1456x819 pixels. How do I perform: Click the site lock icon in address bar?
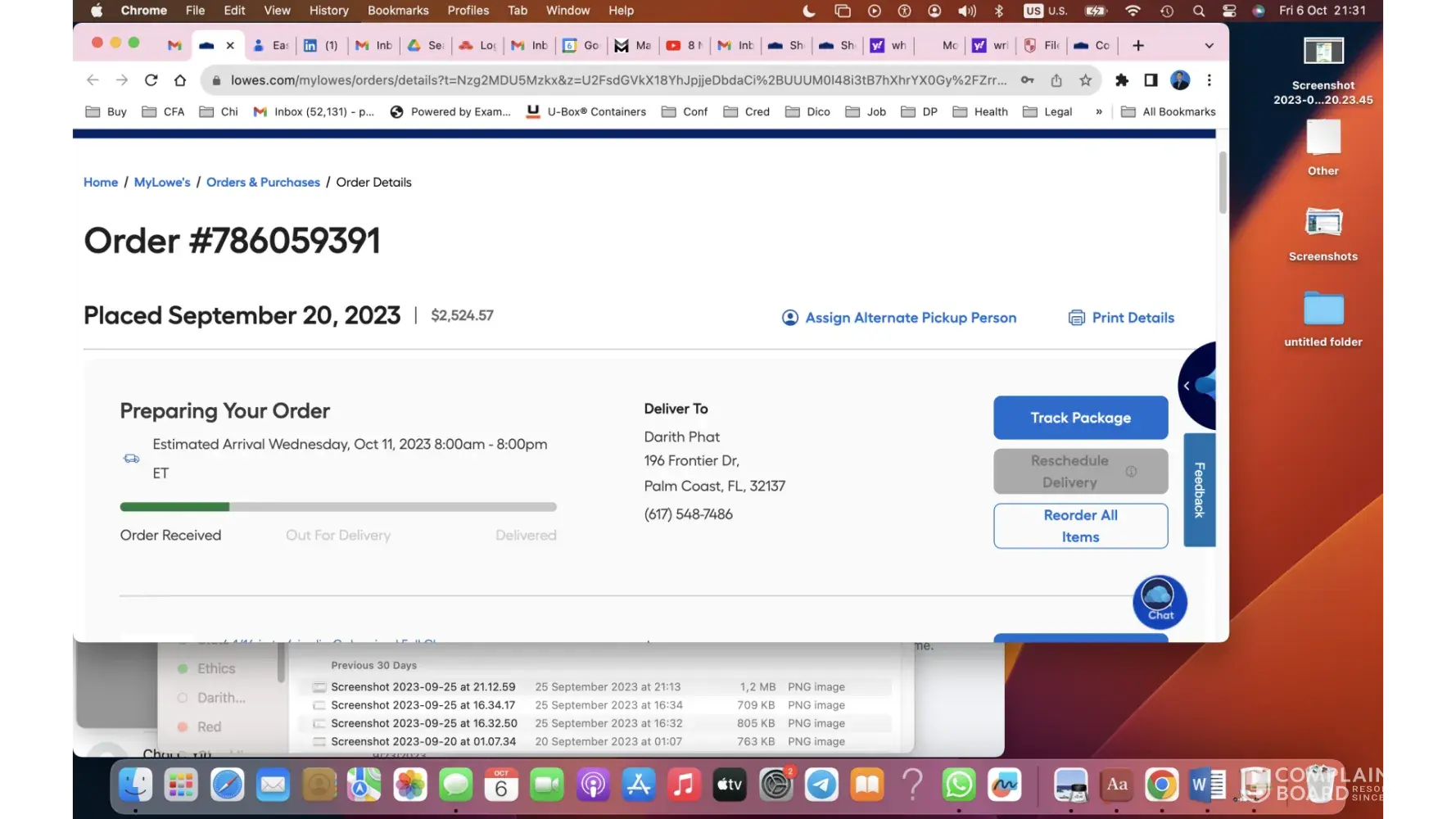coord(216,80)
